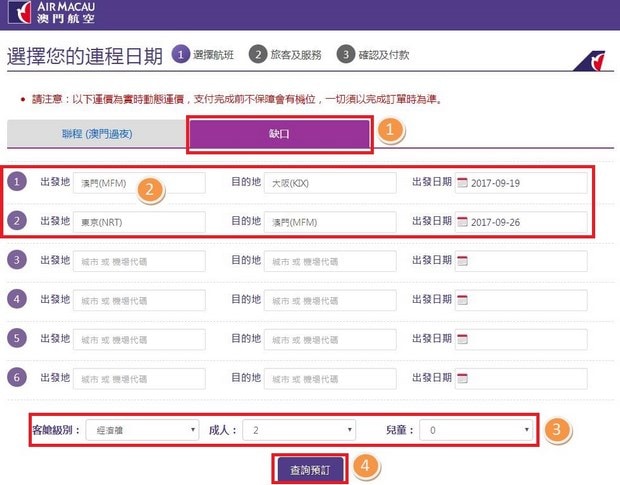The height and width of the screenshot is (485, 620).
Task: Click the purple segment number 1 badge
Action: click(17, 182)
